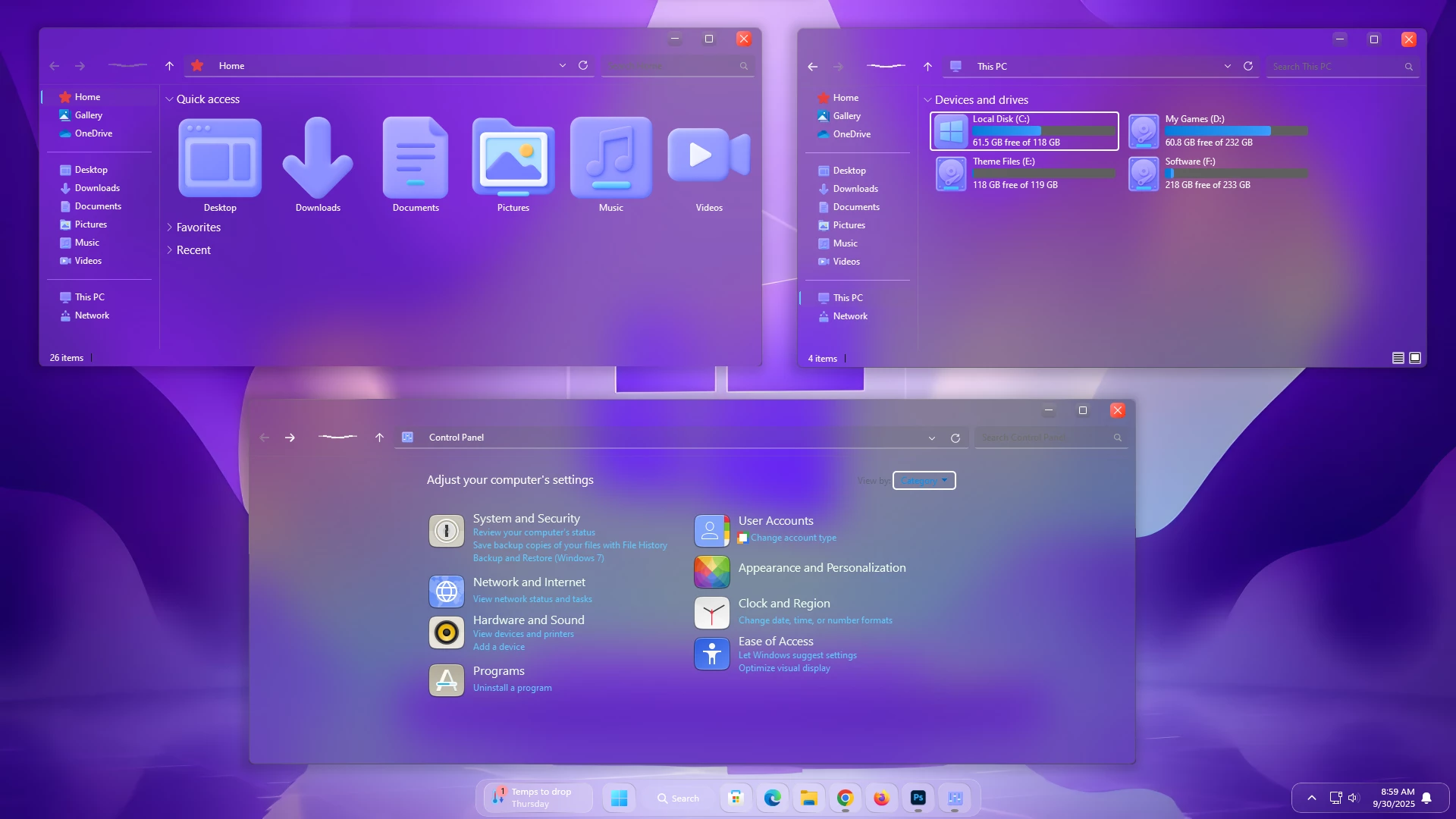Viewport: 1456px width, 819px height.
Task: Open the Appearance and Personalization icon
Action: point(711,572)
